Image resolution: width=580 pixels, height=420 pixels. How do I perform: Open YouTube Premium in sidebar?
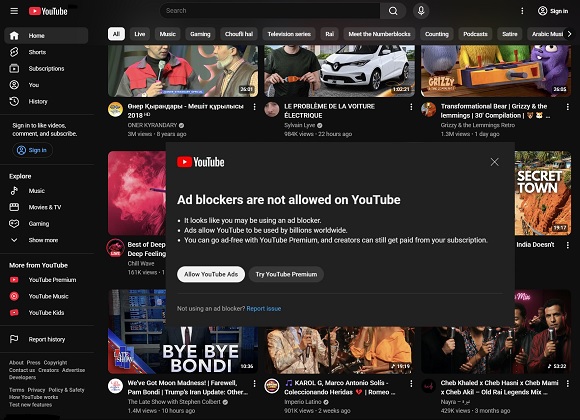click(x=46, y=280)
